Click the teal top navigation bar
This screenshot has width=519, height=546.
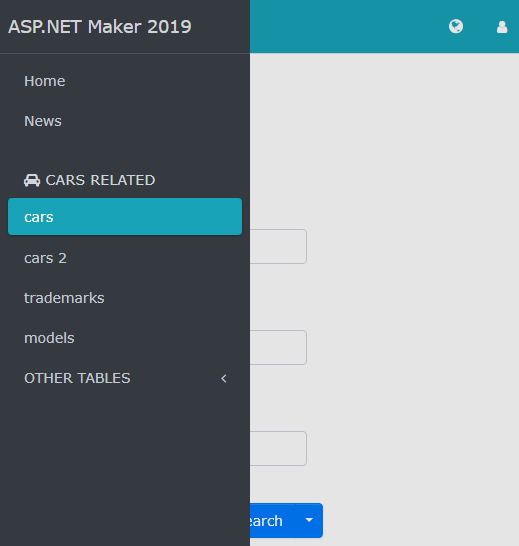point(348,26)
